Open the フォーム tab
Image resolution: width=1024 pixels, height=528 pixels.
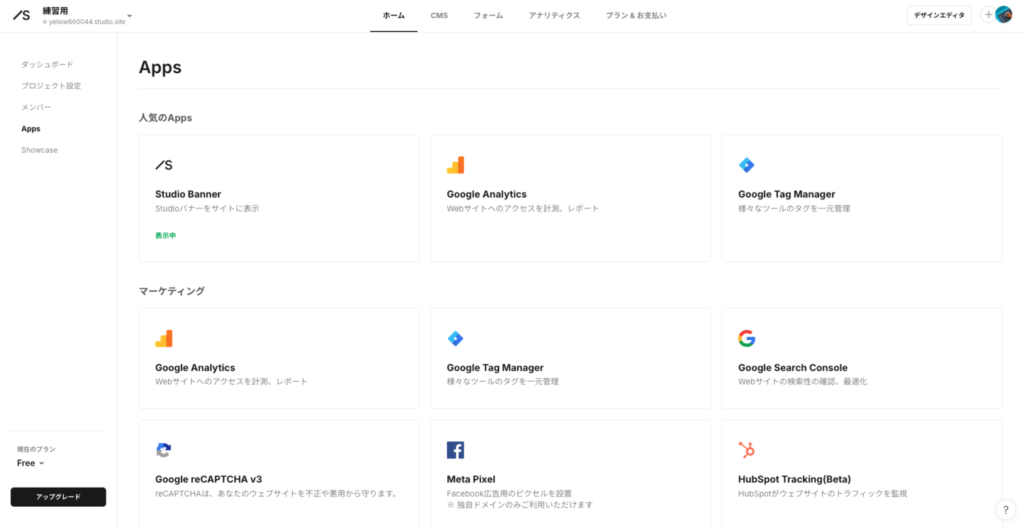tap(488, 16)
